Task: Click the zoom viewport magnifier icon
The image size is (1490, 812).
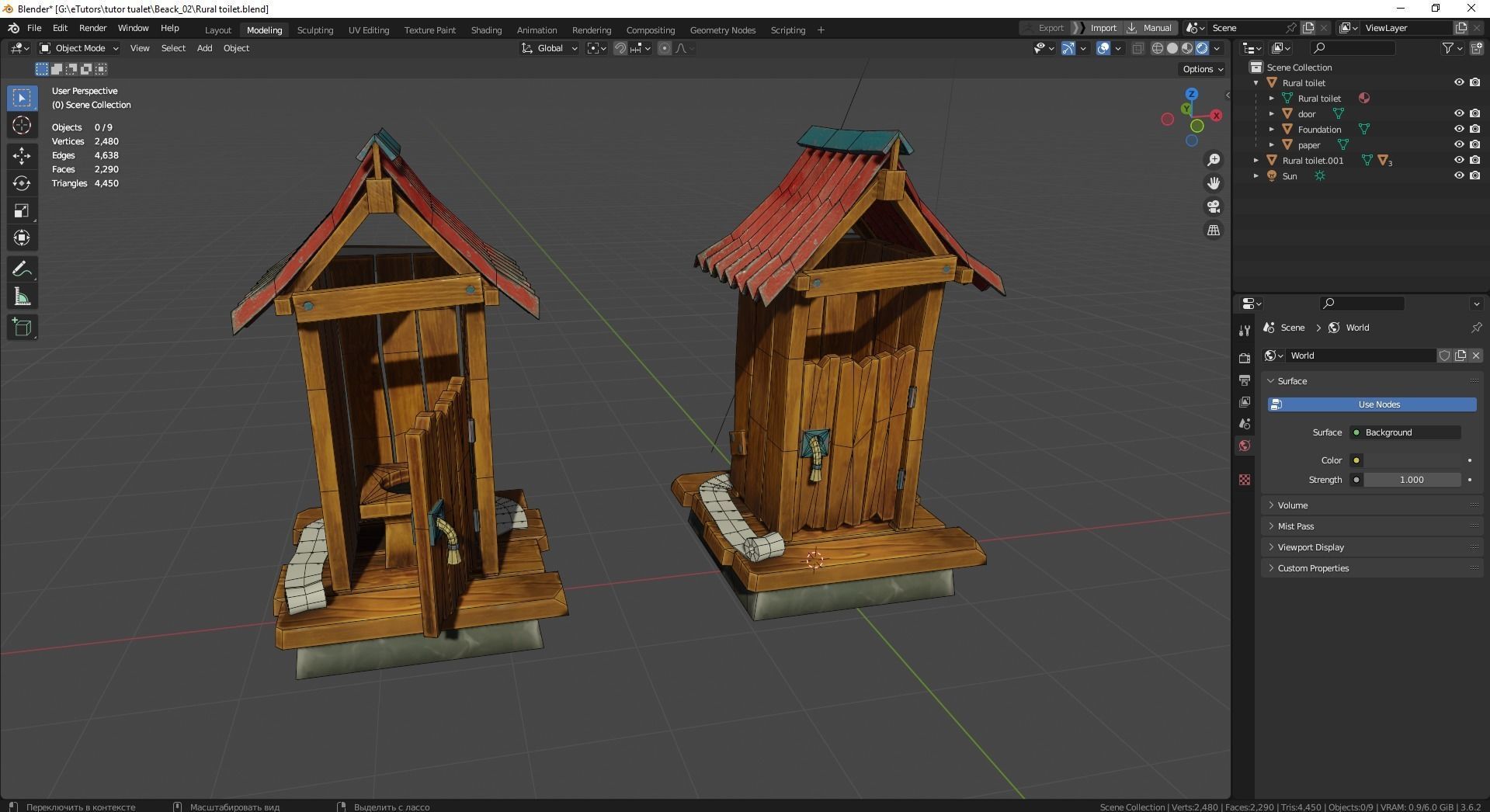Action: tap(1213, 160)
